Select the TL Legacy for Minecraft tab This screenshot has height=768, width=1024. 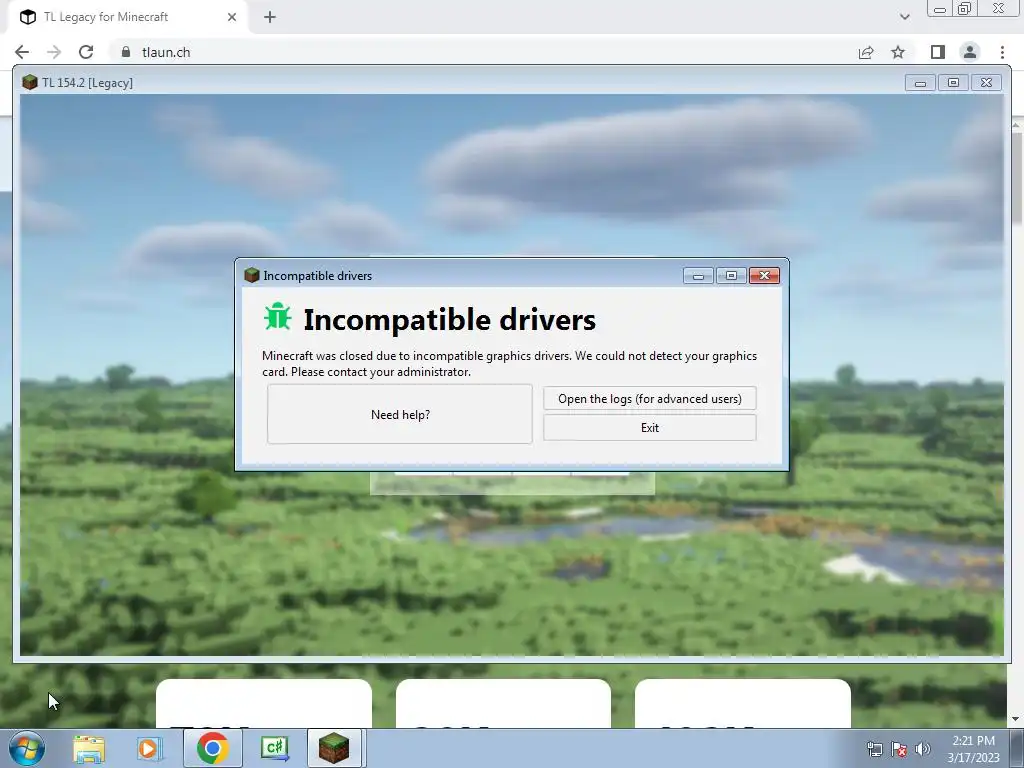coord(127,17)
